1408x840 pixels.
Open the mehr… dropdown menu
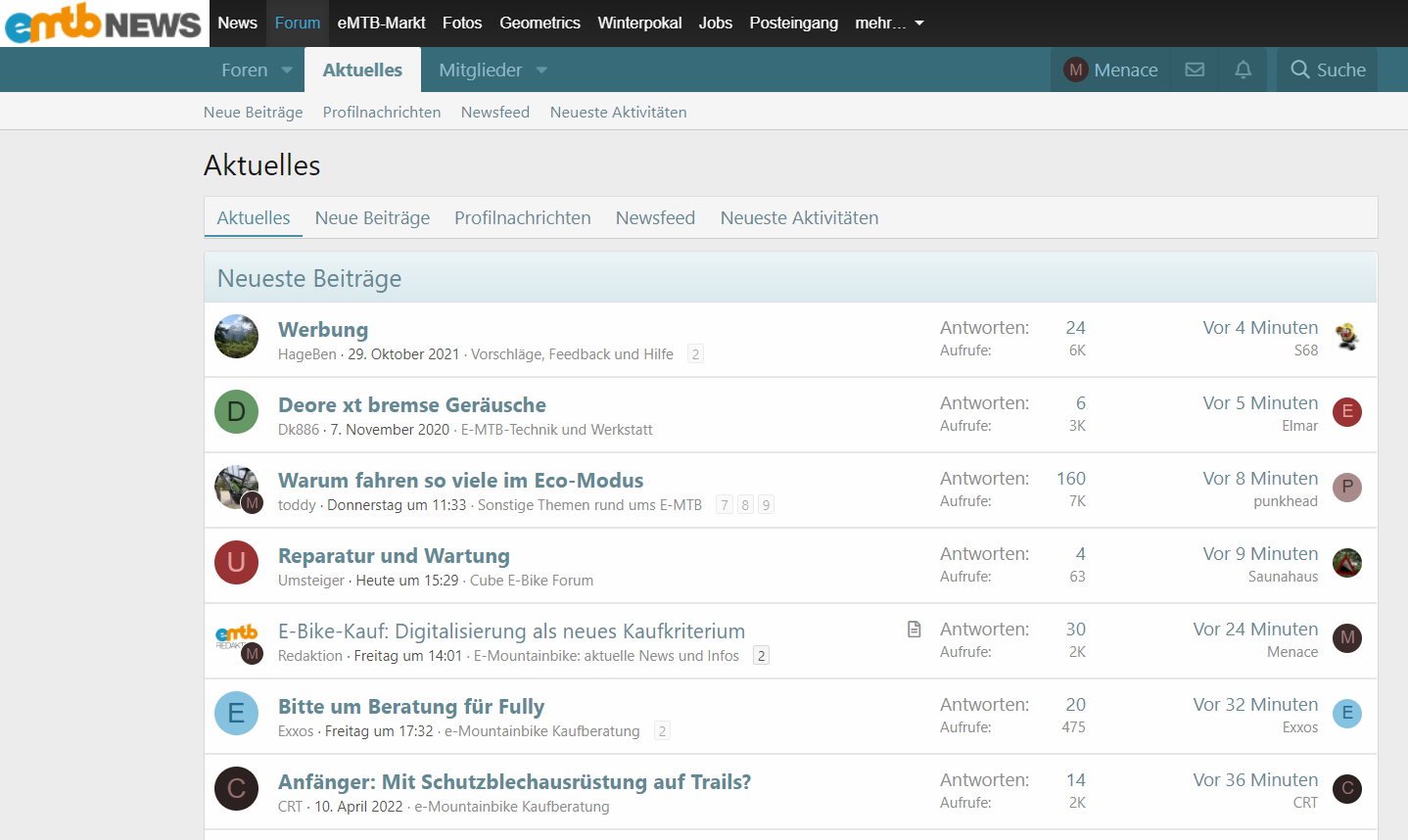click(889, 23)
